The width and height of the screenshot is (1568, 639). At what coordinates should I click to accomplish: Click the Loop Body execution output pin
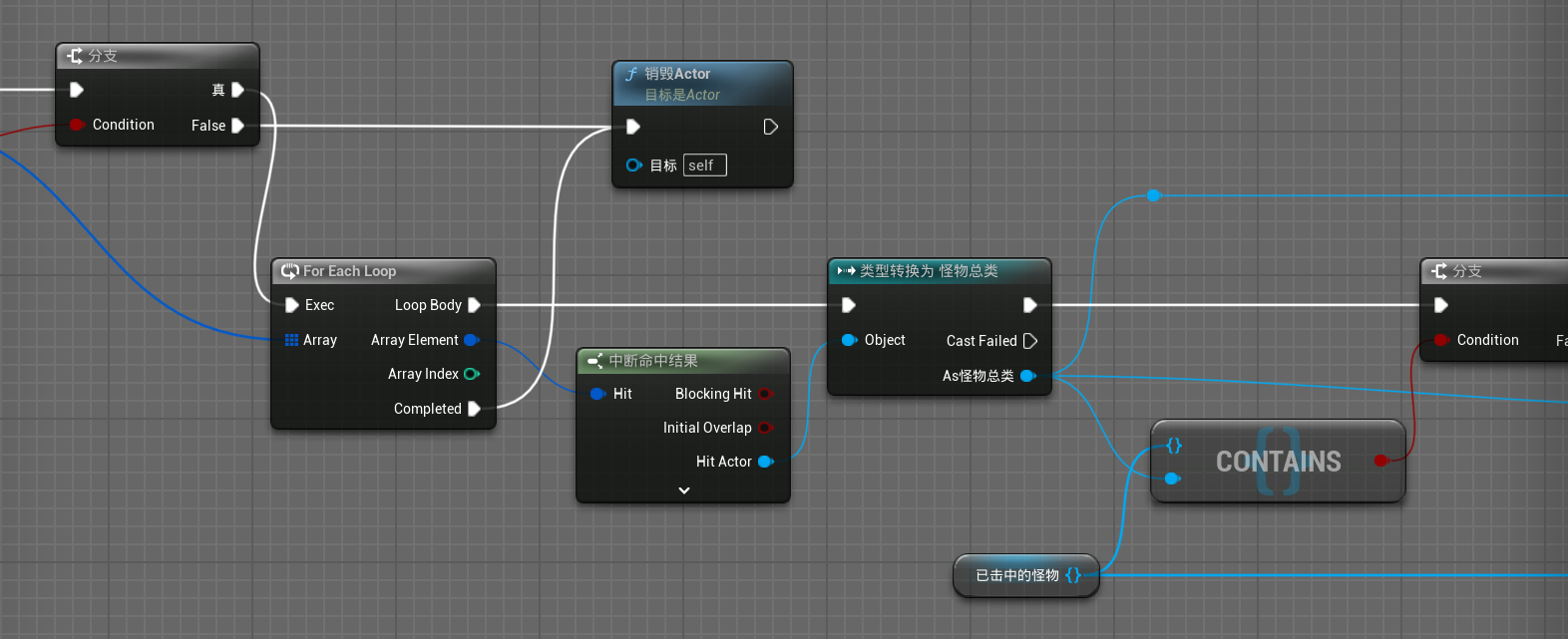[475, 305]
